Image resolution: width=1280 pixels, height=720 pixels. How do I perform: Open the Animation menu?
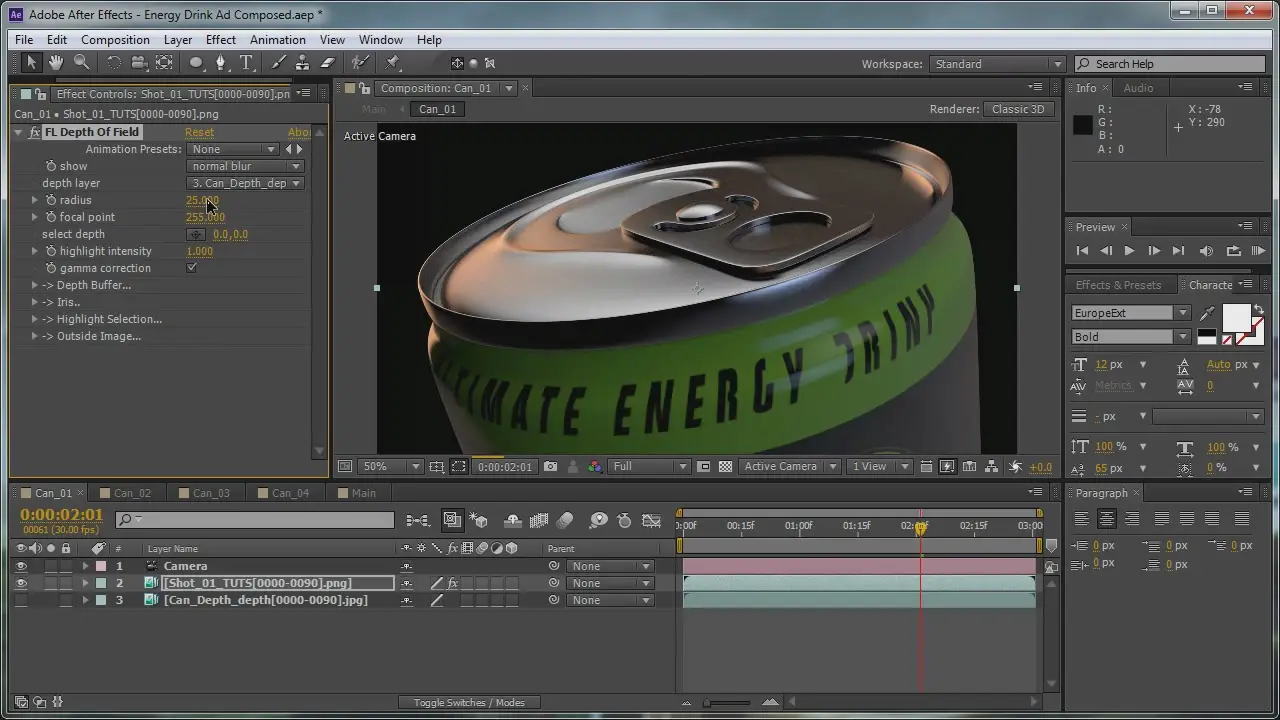[x=277, y=40]
